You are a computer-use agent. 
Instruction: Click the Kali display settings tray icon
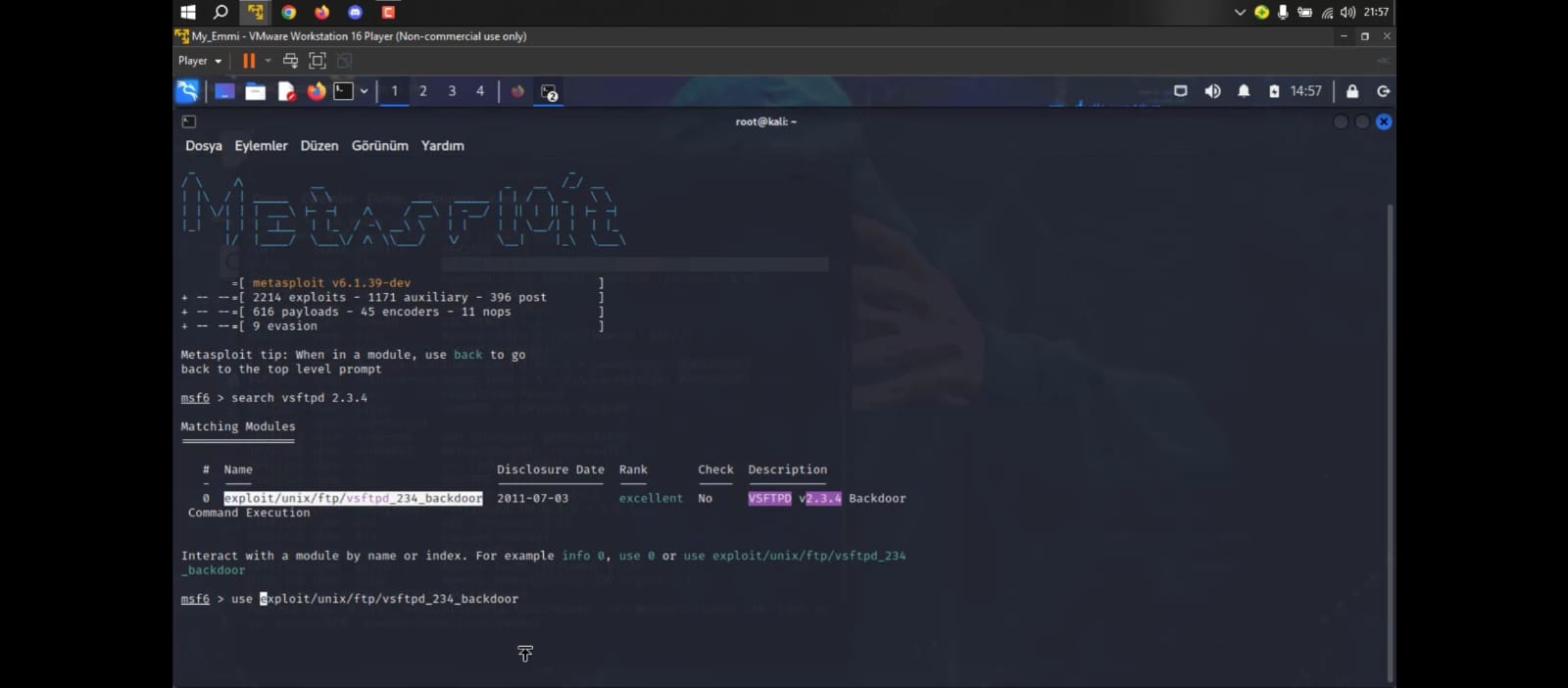pos(1181,91)
